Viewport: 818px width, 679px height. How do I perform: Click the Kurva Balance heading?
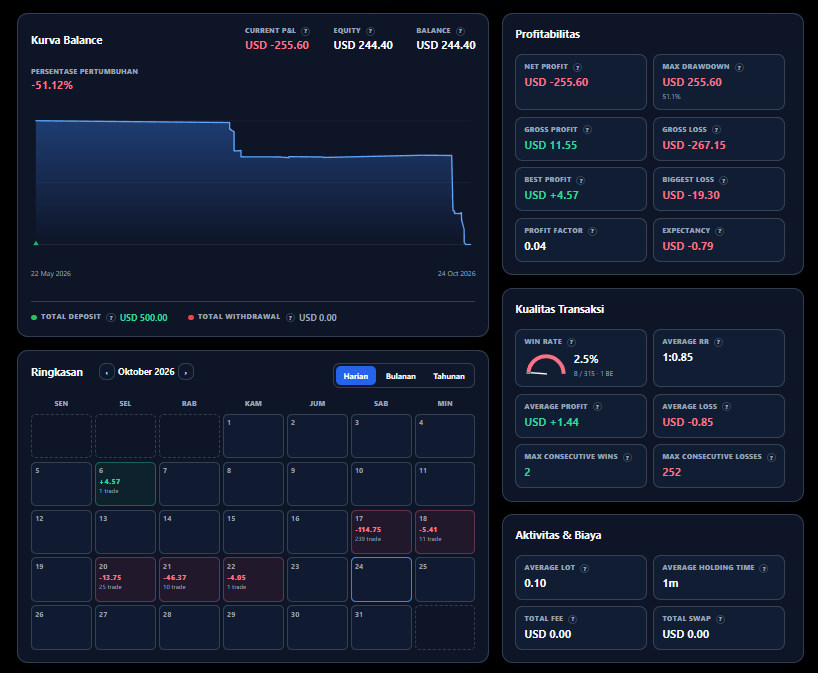[67, 41]
